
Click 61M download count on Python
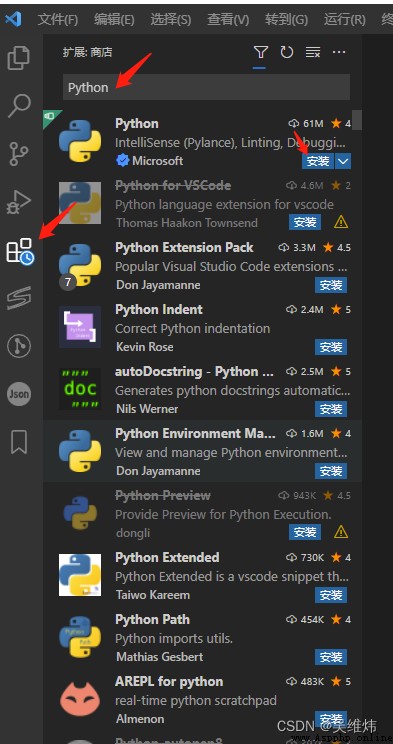(x=306, y=124)
